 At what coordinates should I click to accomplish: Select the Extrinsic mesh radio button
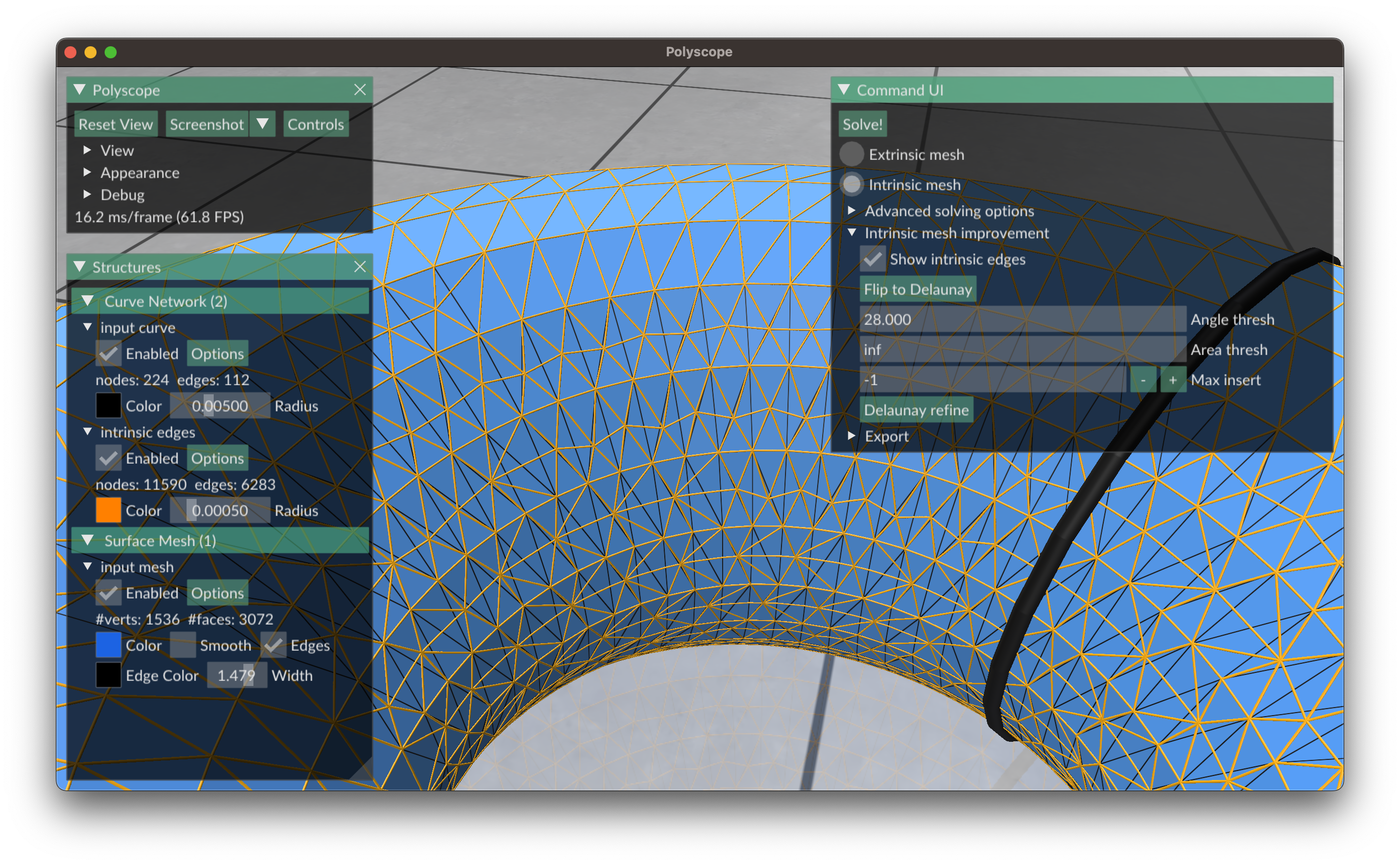click(x=851, y=154)
